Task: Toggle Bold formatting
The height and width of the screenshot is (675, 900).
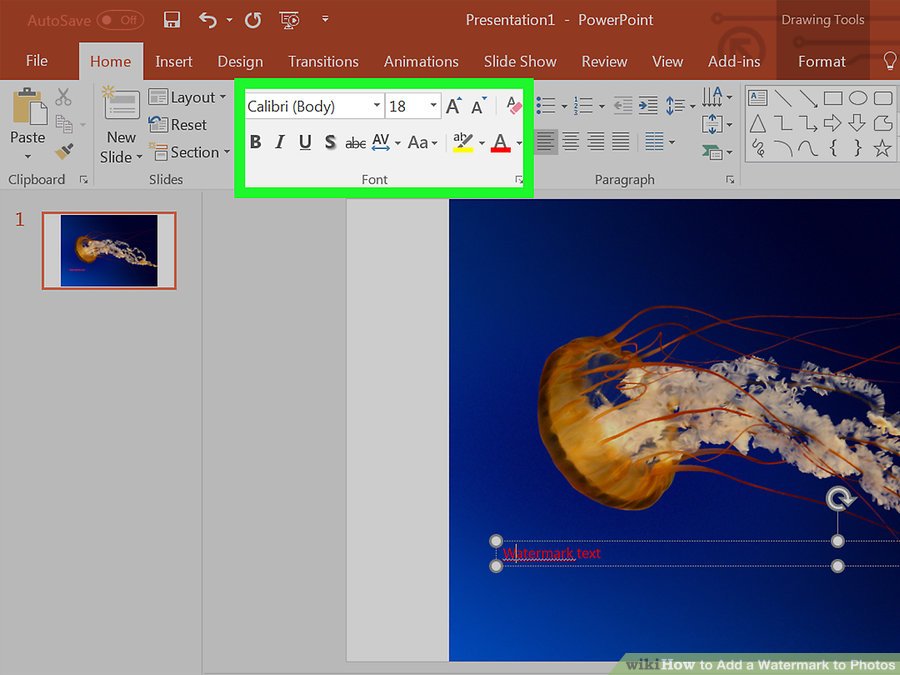Action: [x=255, y=142]
